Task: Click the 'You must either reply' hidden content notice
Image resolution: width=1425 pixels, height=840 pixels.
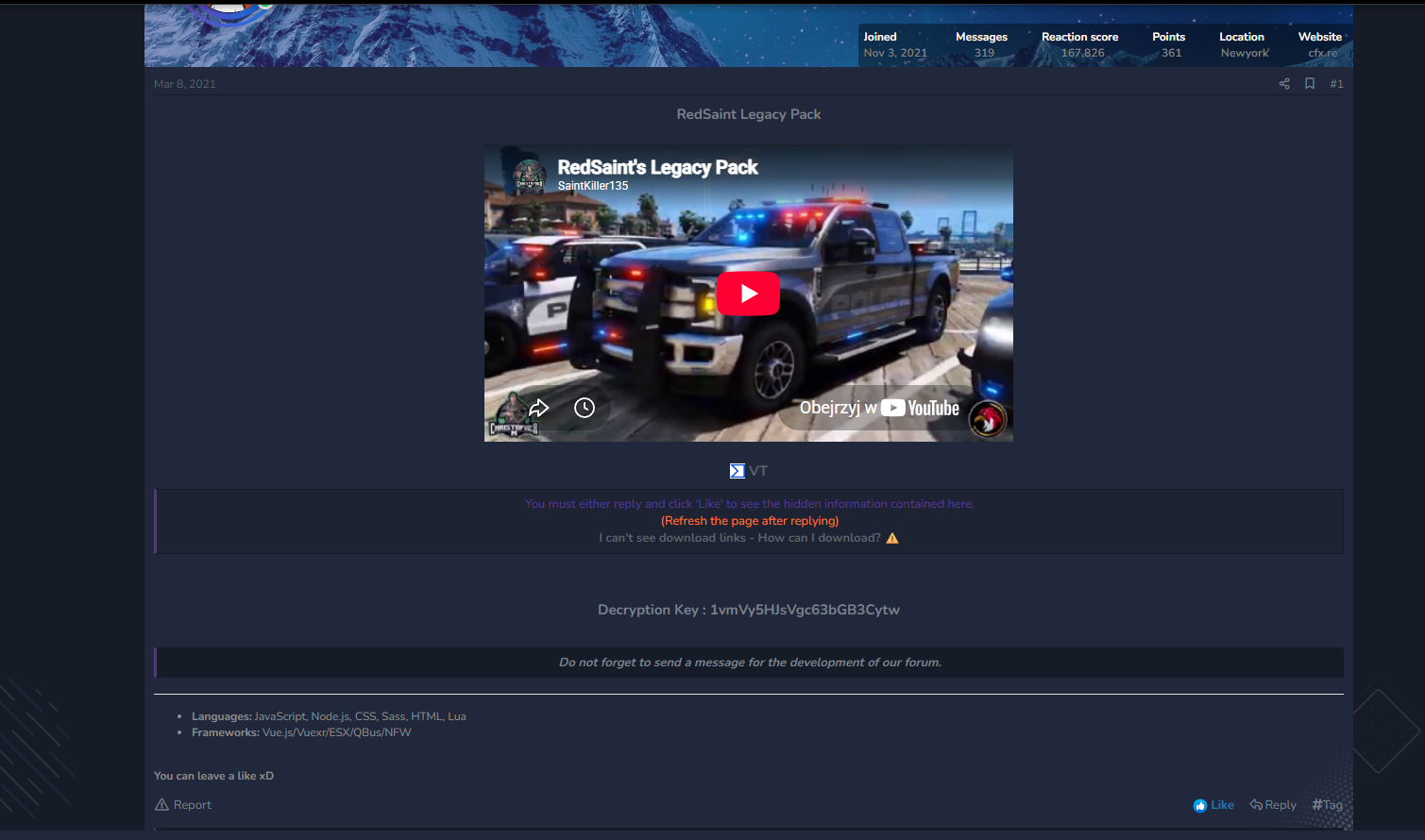Action: tap(749, 504)
